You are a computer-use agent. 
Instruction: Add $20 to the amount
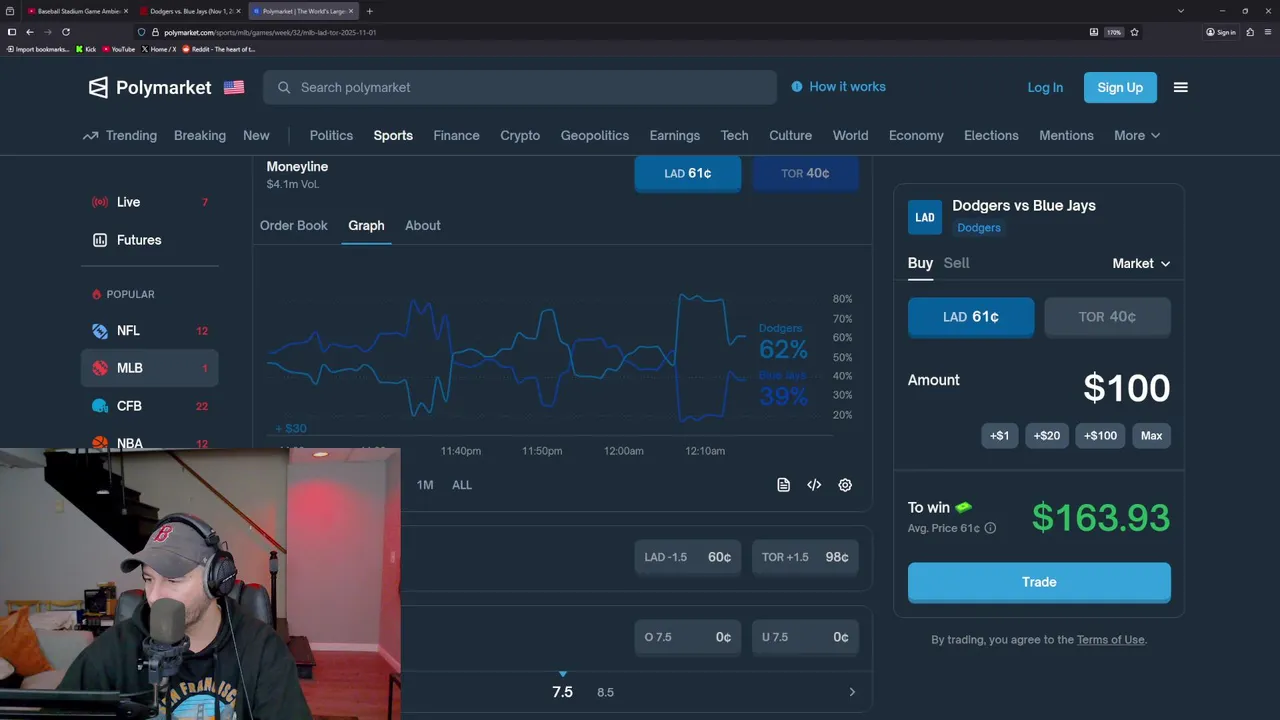click(x=1047, y=436)
